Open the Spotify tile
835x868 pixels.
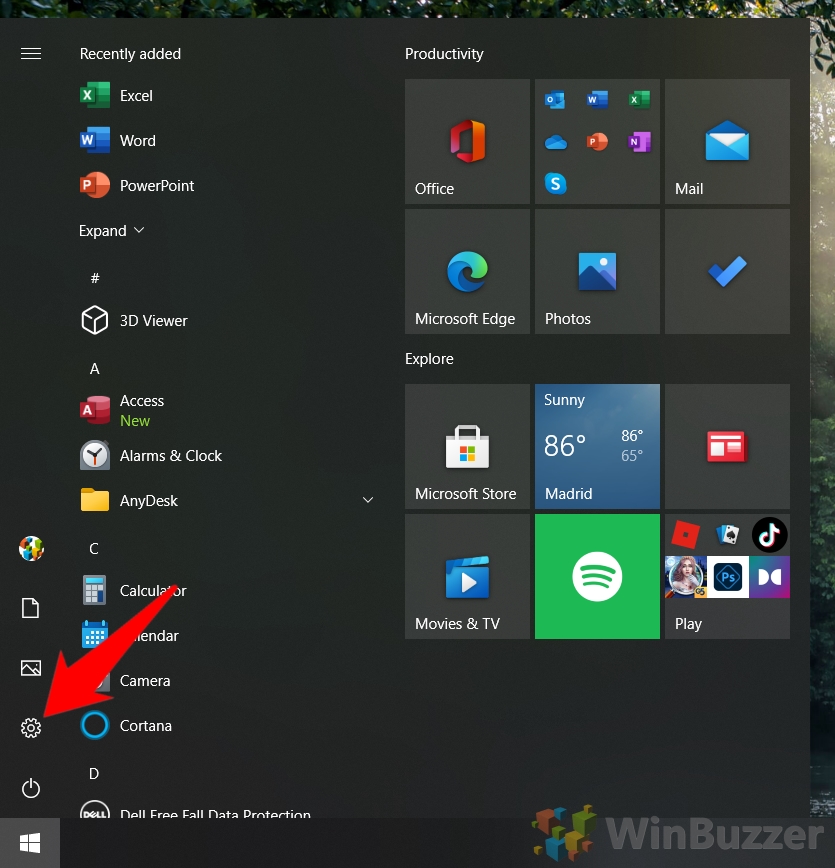click(597, 576)
